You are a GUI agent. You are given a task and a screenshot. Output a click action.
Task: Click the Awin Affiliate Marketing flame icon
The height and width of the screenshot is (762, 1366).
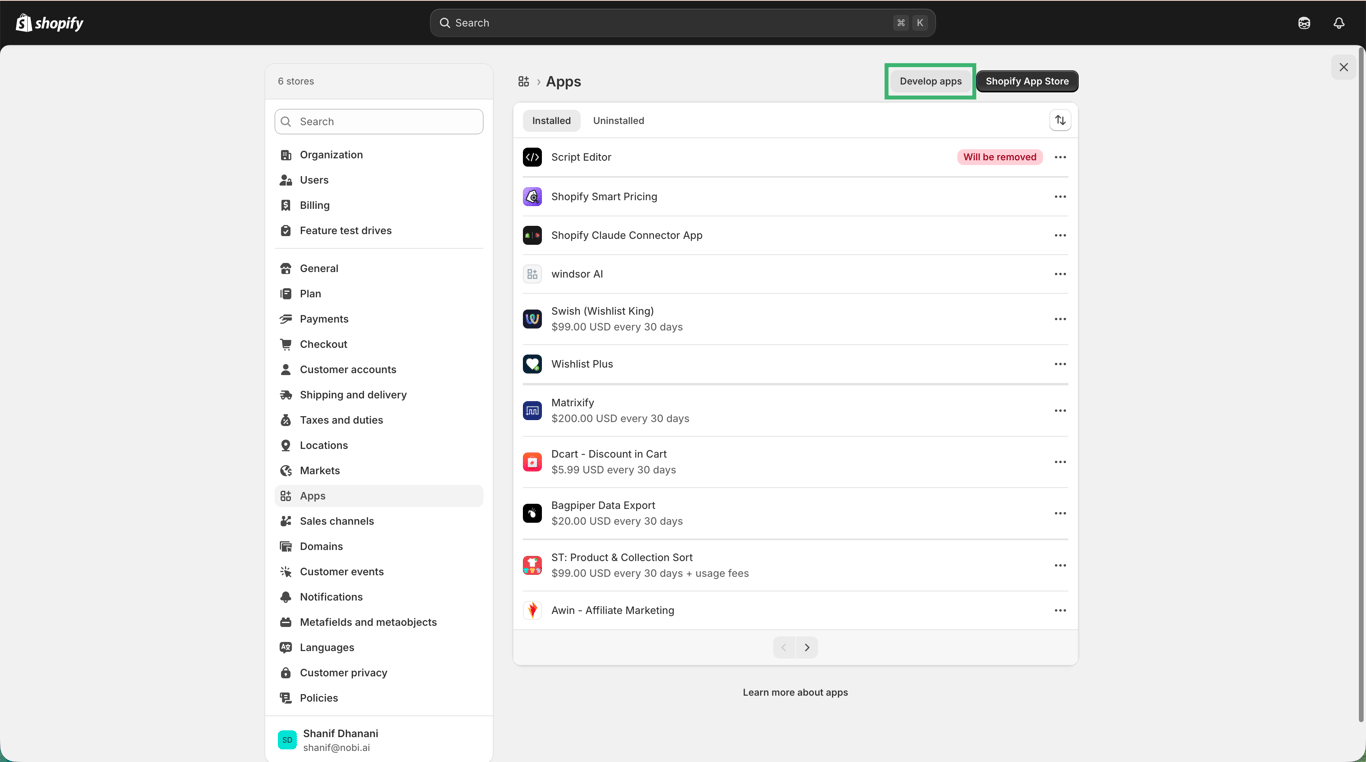point(532,610)
